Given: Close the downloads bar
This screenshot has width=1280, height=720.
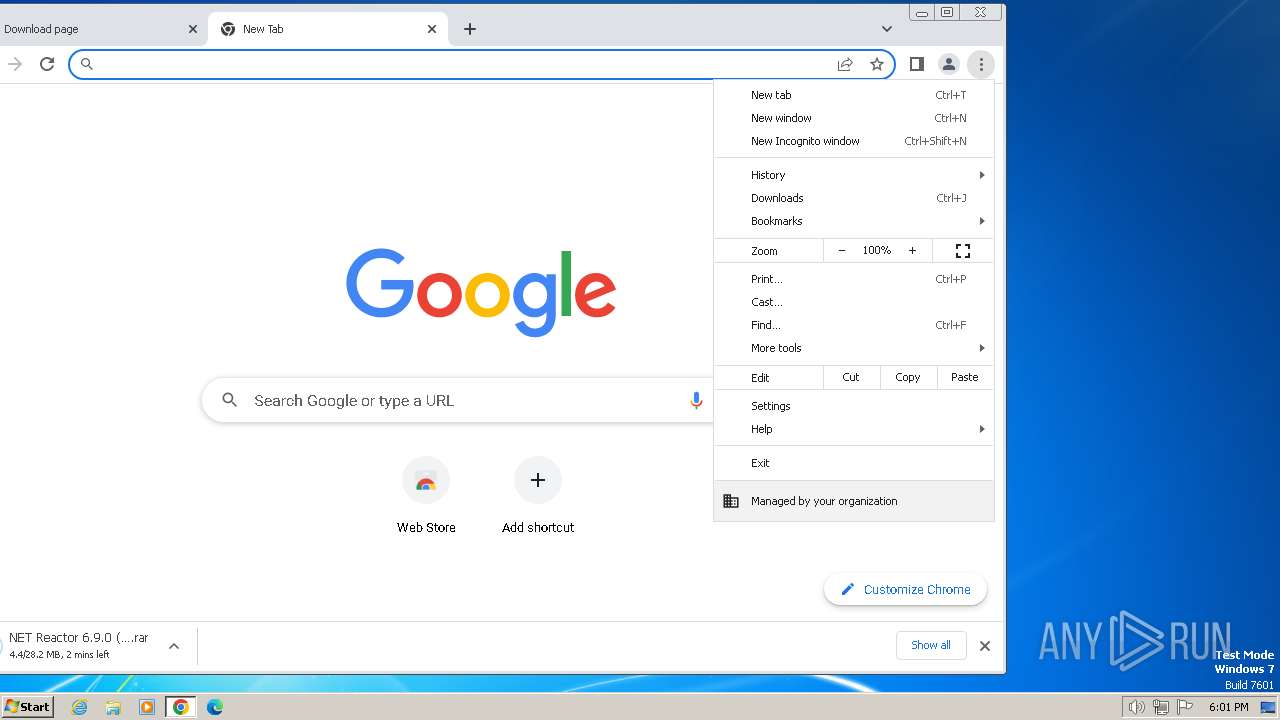Looking at the screenshot, I should coord(985,646).
